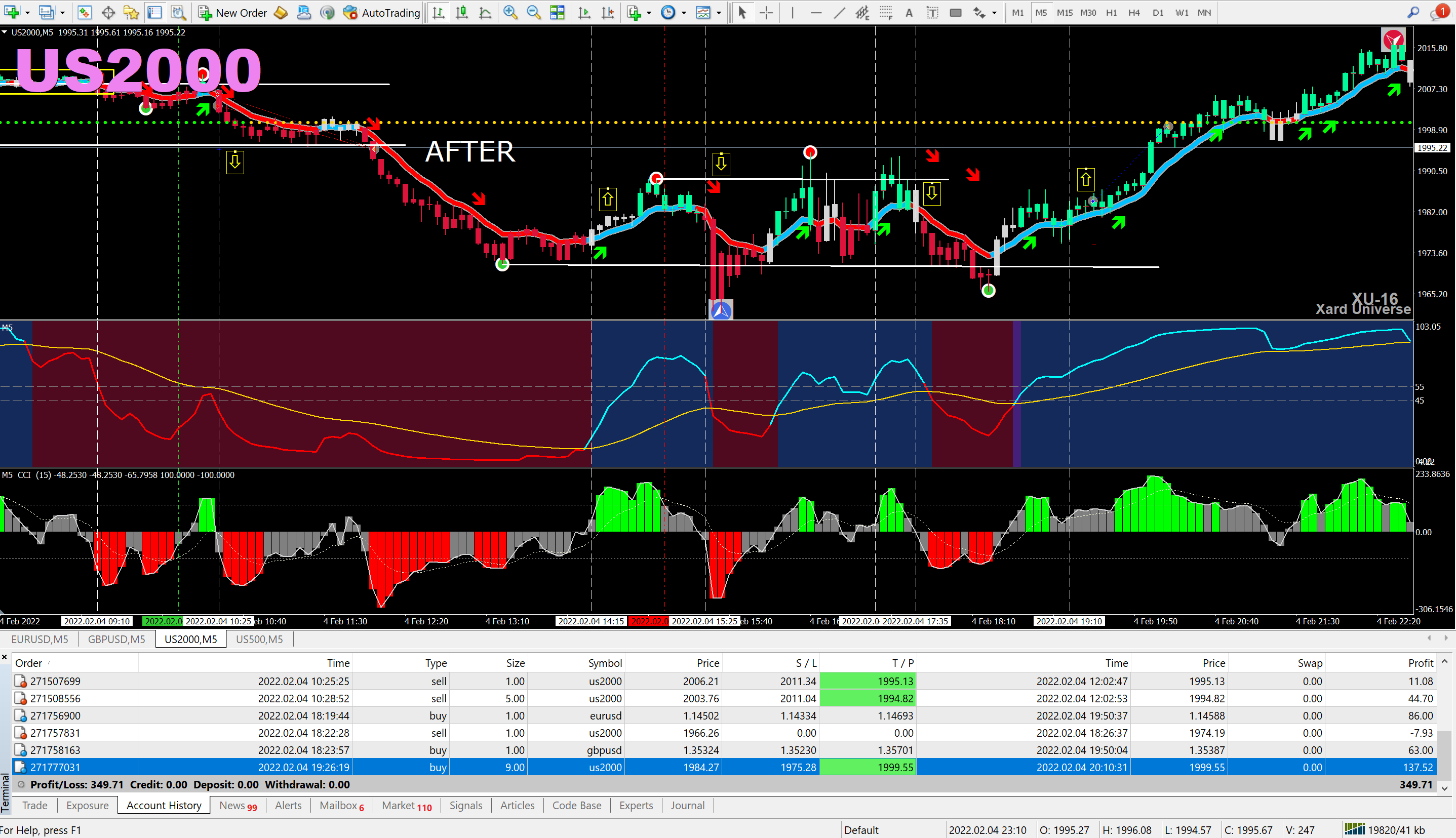
Task: Toggle the chart auto scroll button
Action: coord(584,13)
